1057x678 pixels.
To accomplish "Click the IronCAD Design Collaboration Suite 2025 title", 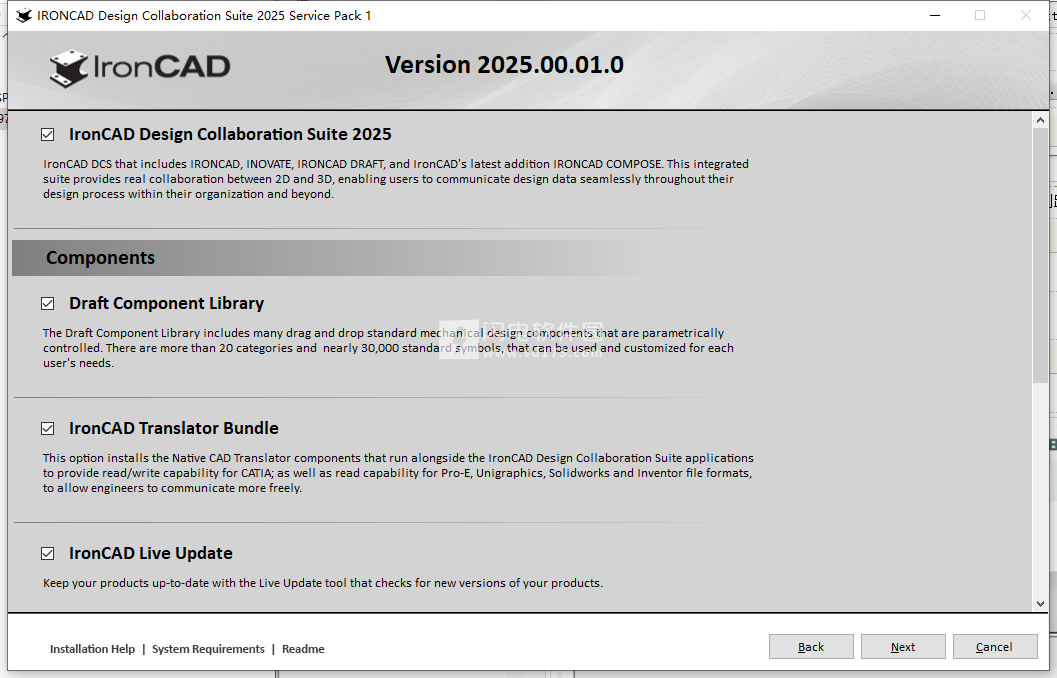I will click(x=230, y=135).
